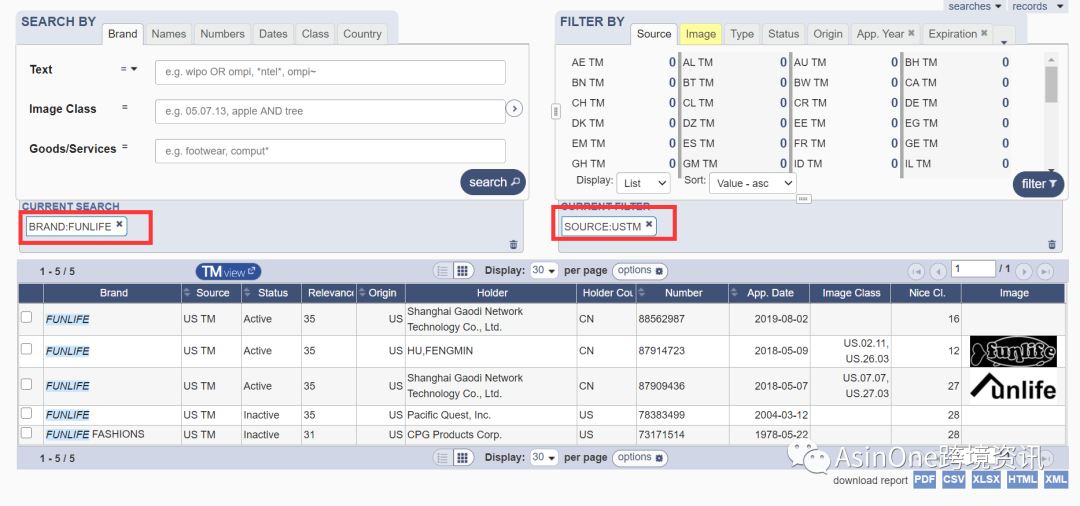Screen dimensions: 1080x506
Task: Remove the BRAND:FUNLIFE search tag
Action: (119, 224)
